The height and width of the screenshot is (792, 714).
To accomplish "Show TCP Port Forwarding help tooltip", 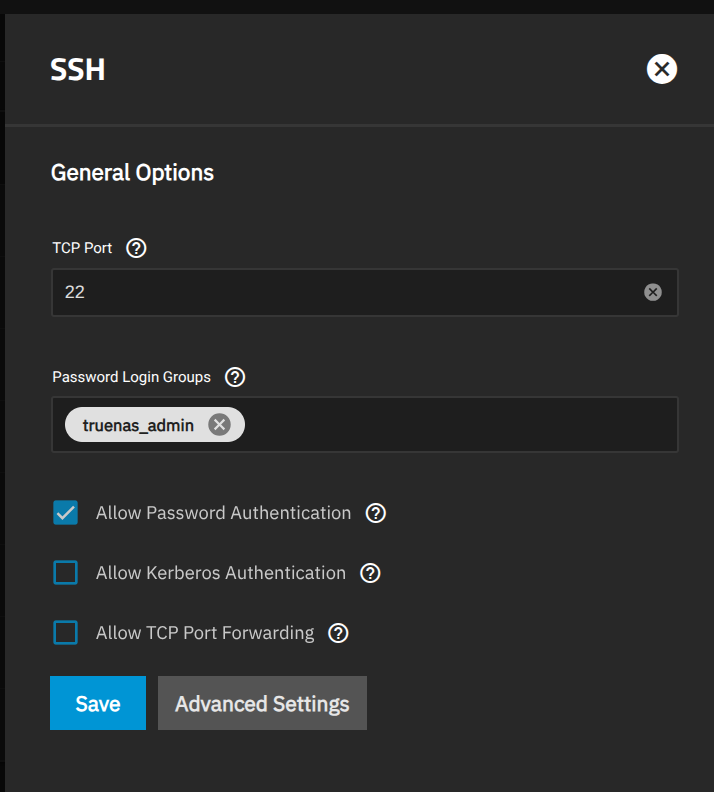I will [338, 633].
